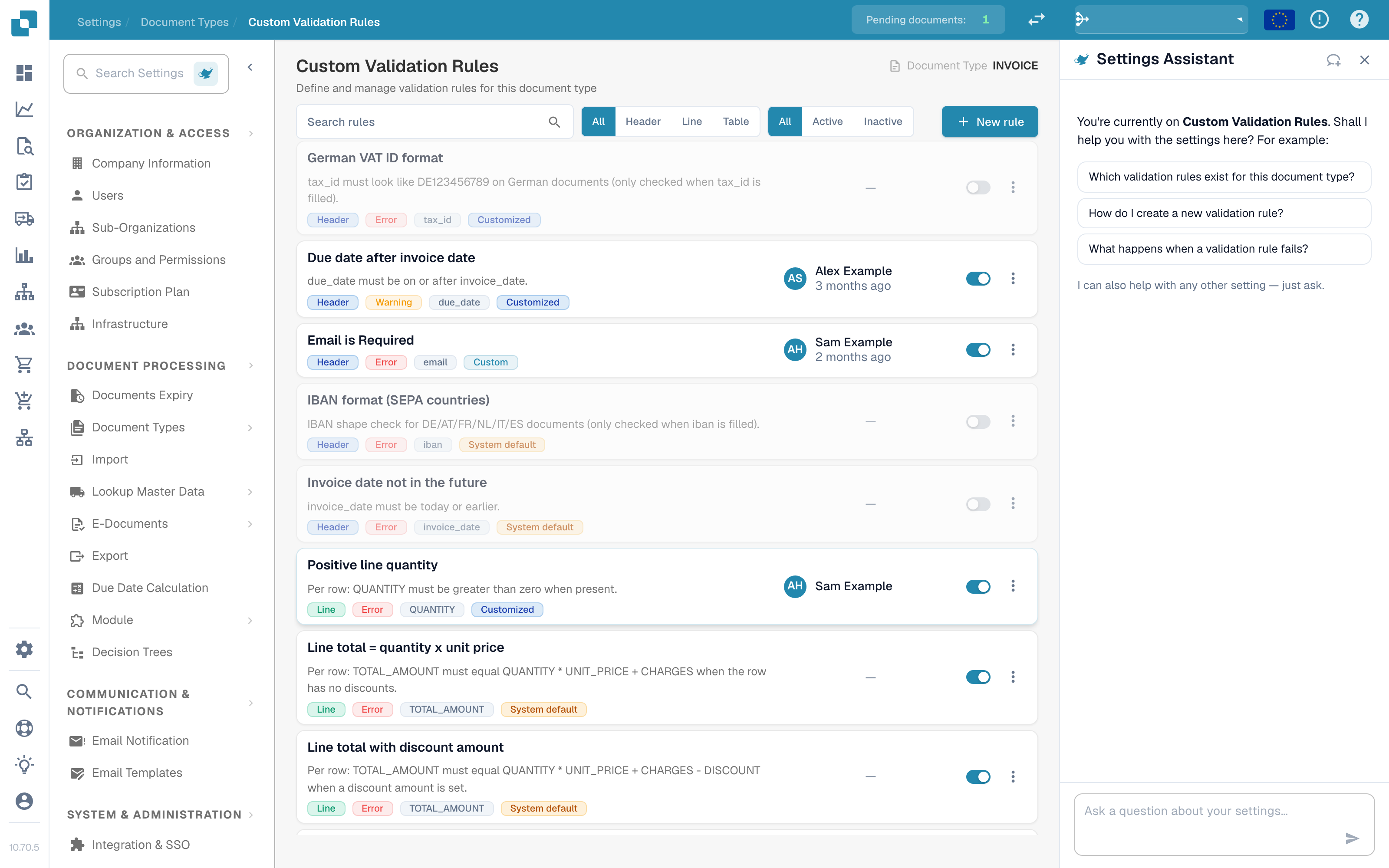Open the bar chart reports icon
Image resolution: width=1389 pixels, height=868 pixels.
pyautogui.click(x=24, y=255)
